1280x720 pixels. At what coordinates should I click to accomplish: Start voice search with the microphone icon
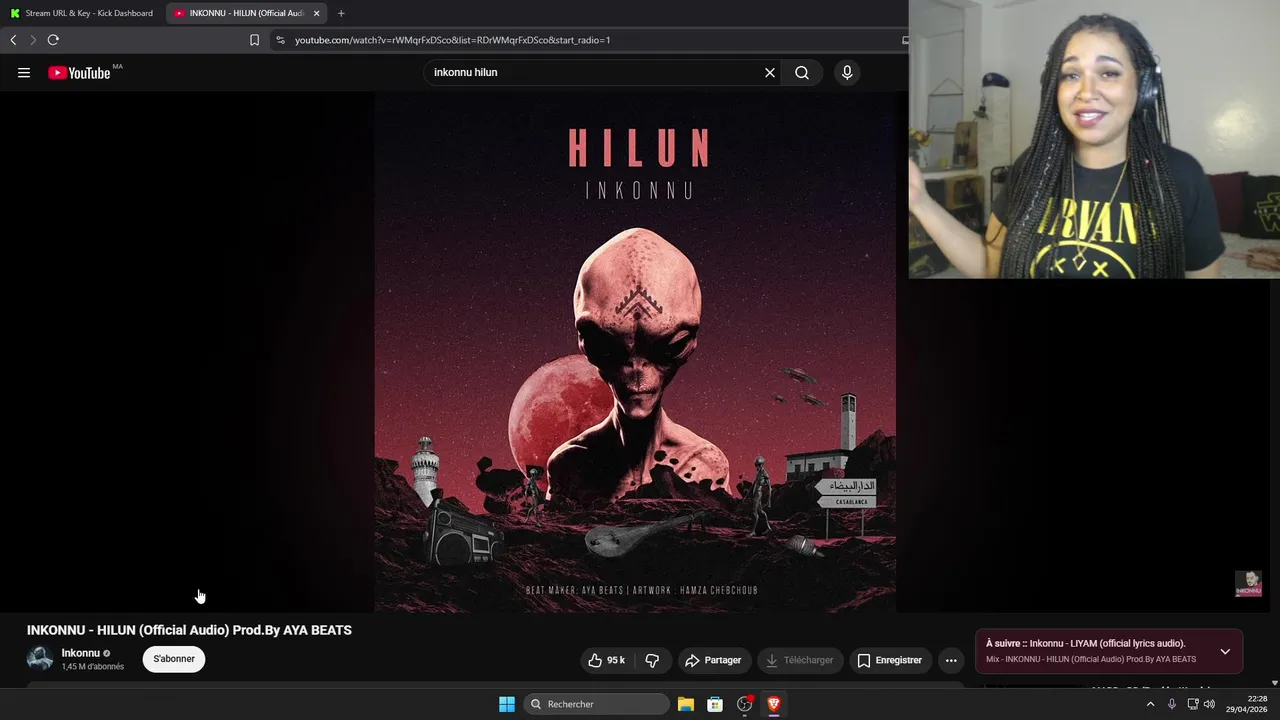tap(847, 72)
